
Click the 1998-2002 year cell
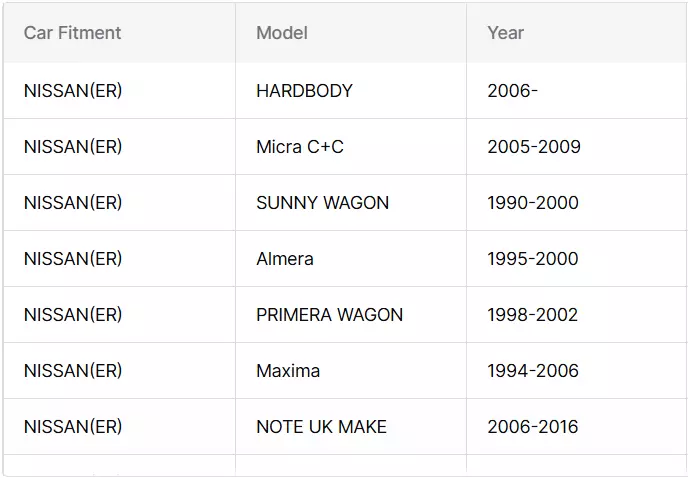pos(577,315)
